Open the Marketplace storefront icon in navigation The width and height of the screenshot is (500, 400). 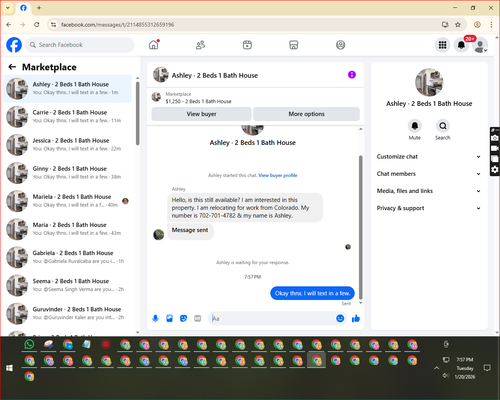click(294, 45)
